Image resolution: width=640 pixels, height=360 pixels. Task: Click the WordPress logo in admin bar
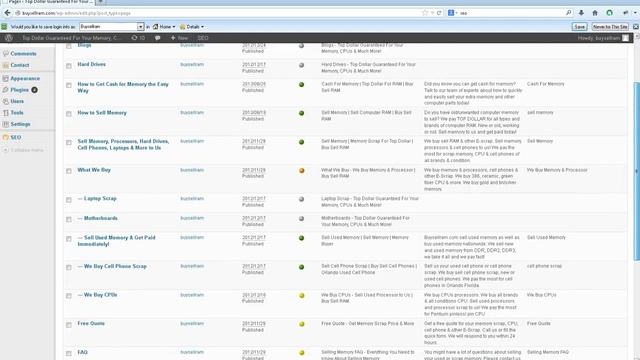point(9,38)
